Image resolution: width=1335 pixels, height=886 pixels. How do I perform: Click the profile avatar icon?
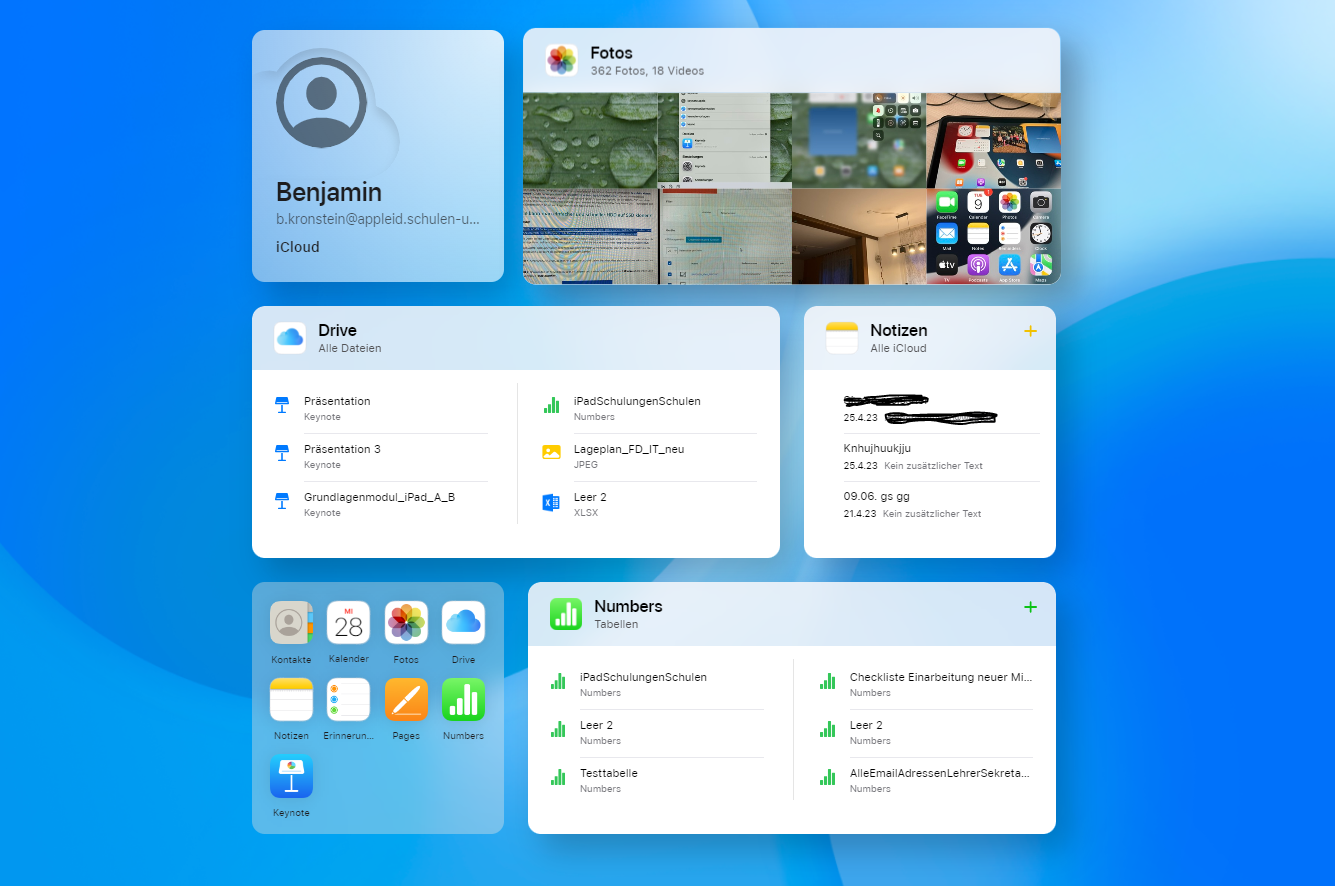[321, 102]
